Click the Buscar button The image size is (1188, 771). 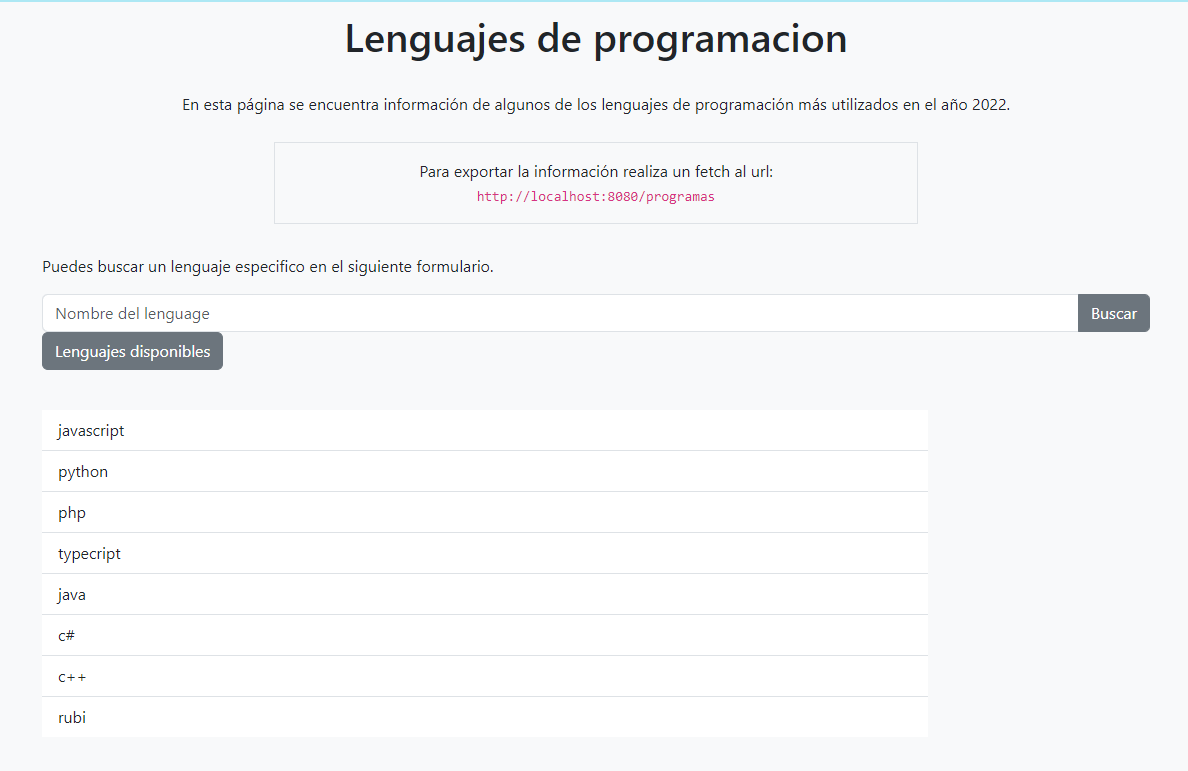point(1113,313)
